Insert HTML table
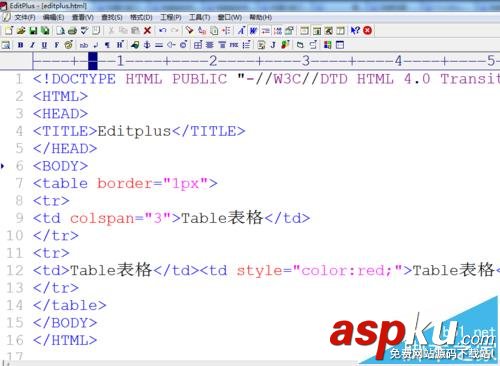This screenshot has height=366, width=500. (198, 45)
